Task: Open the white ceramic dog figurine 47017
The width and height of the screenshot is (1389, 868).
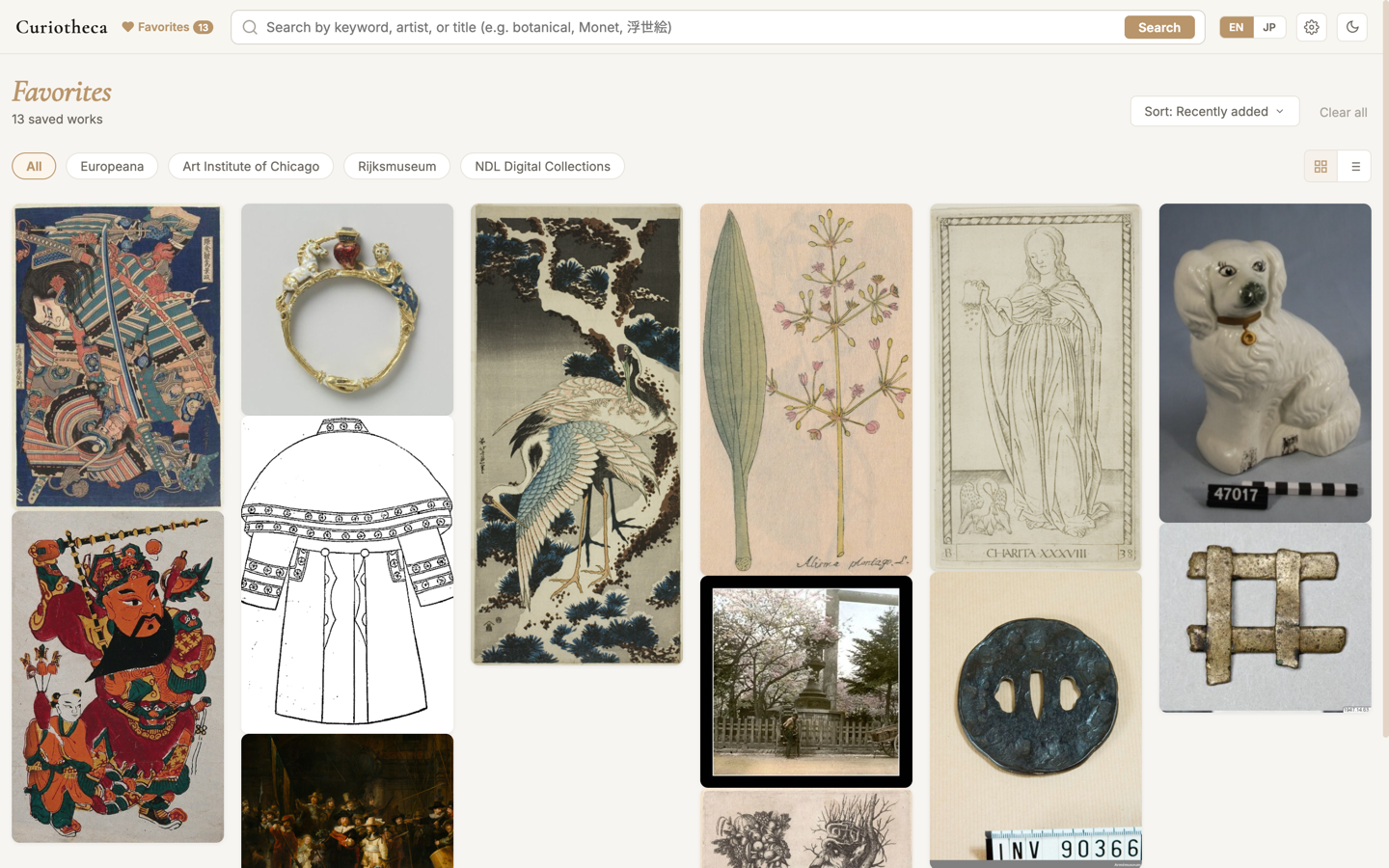Action: 1266,363
